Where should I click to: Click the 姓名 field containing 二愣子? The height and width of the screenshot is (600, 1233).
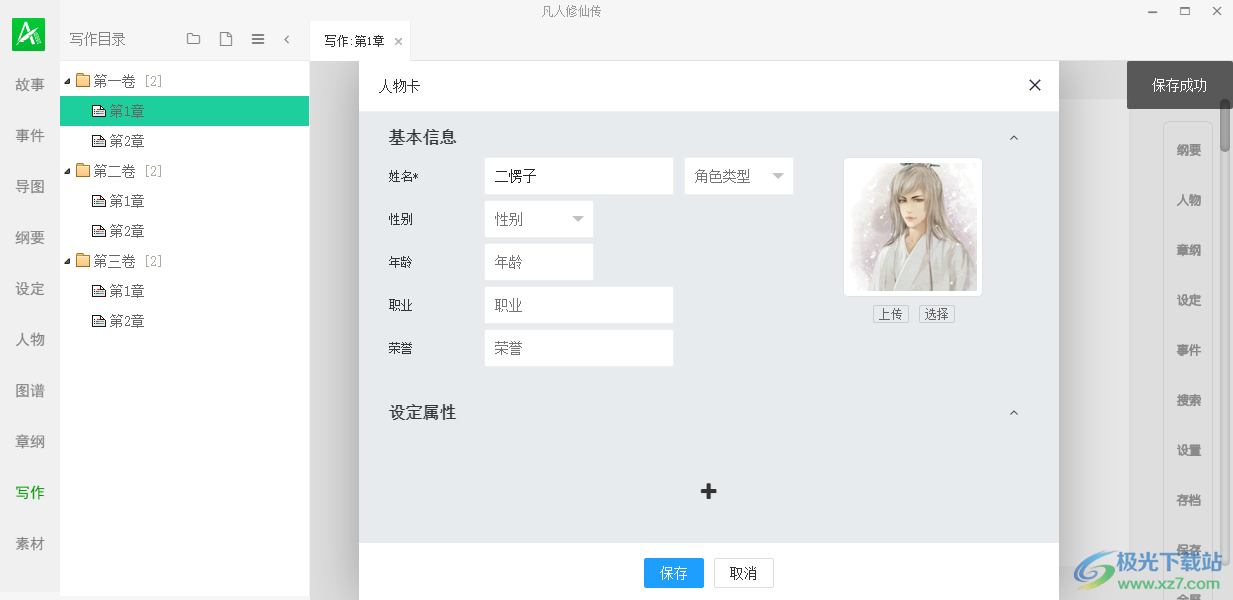tap(578, 175)
